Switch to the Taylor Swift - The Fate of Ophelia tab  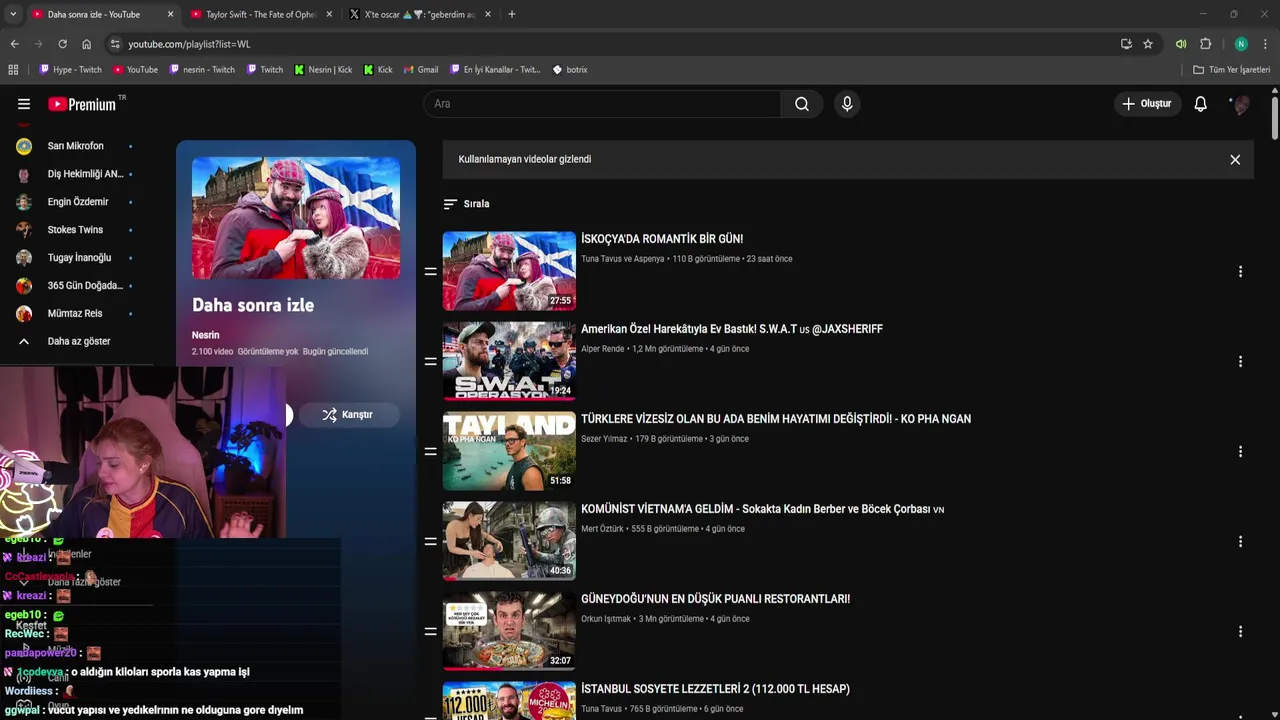260,14
